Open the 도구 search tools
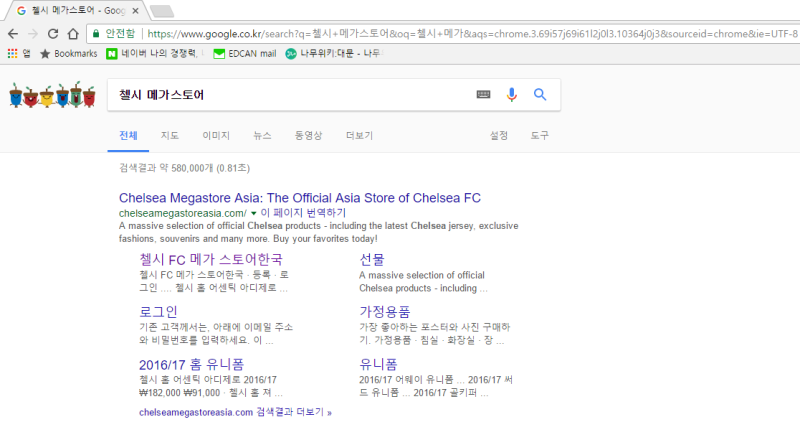This screenshot has height=422, width=800. point(539,135)
